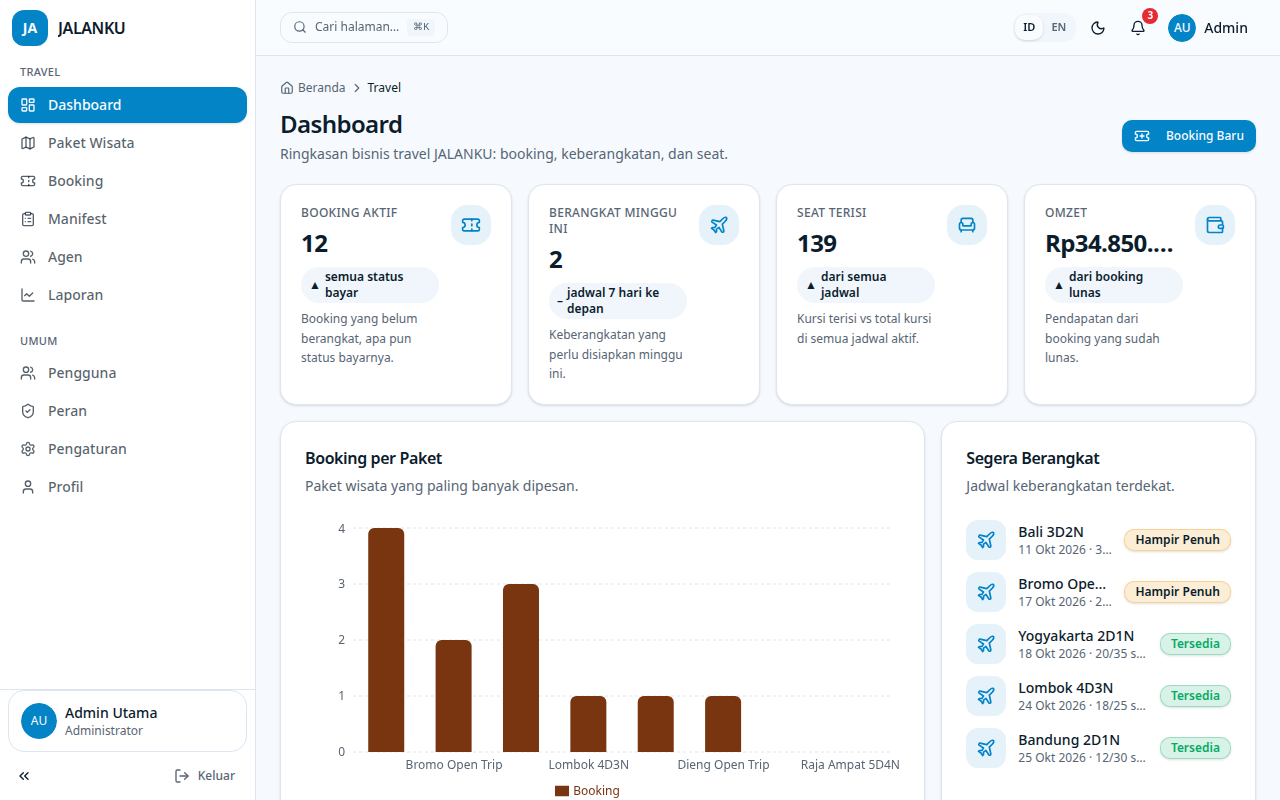Click the 'jadwal 7 hari ke depan' chip
The image size is (1280, 800).
click(618, 301)
